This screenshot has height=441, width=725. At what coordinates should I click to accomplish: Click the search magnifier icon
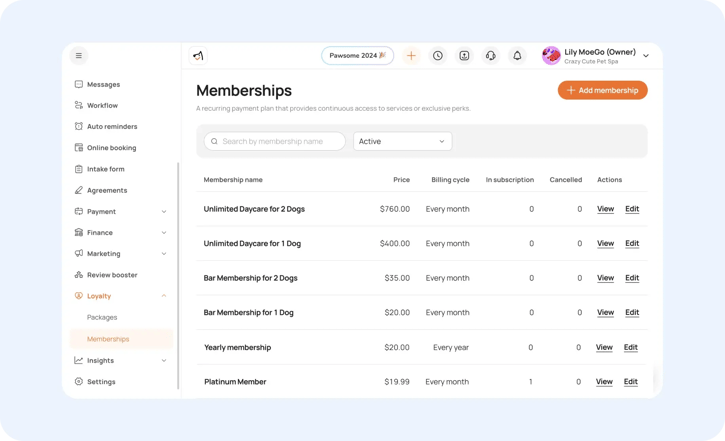point(214,141)
